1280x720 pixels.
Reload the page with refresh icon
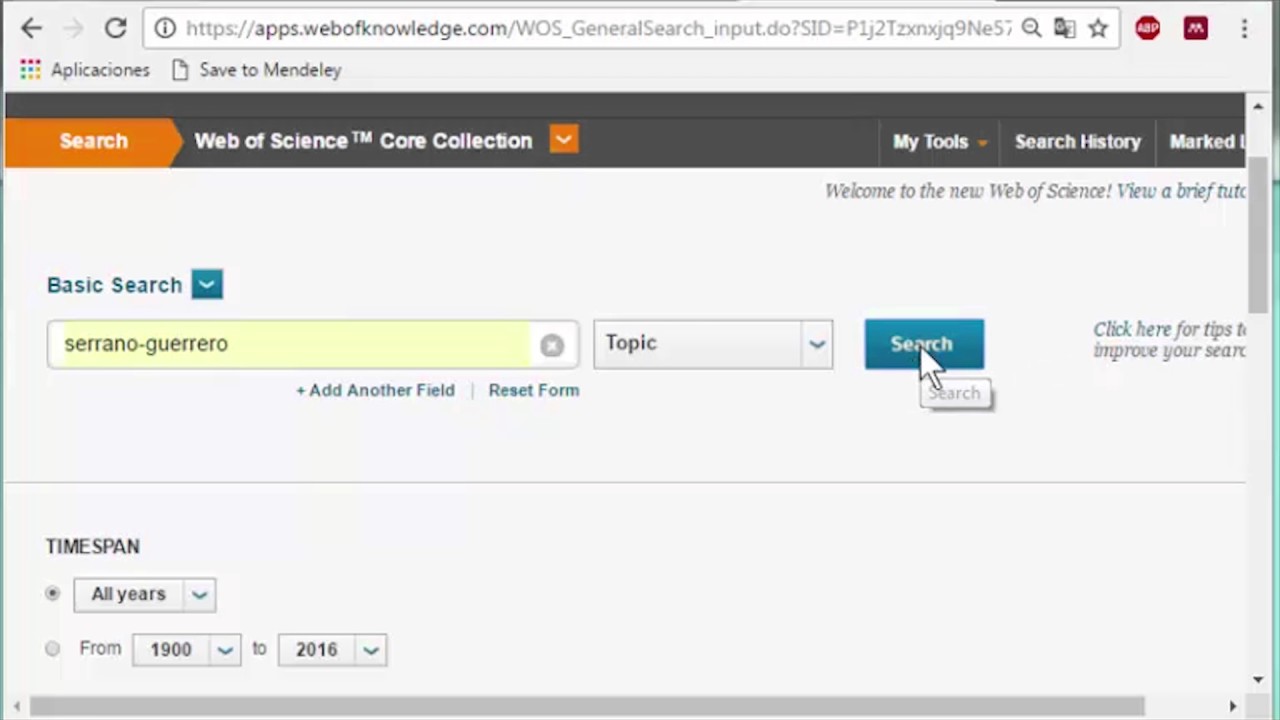(115, 28)
